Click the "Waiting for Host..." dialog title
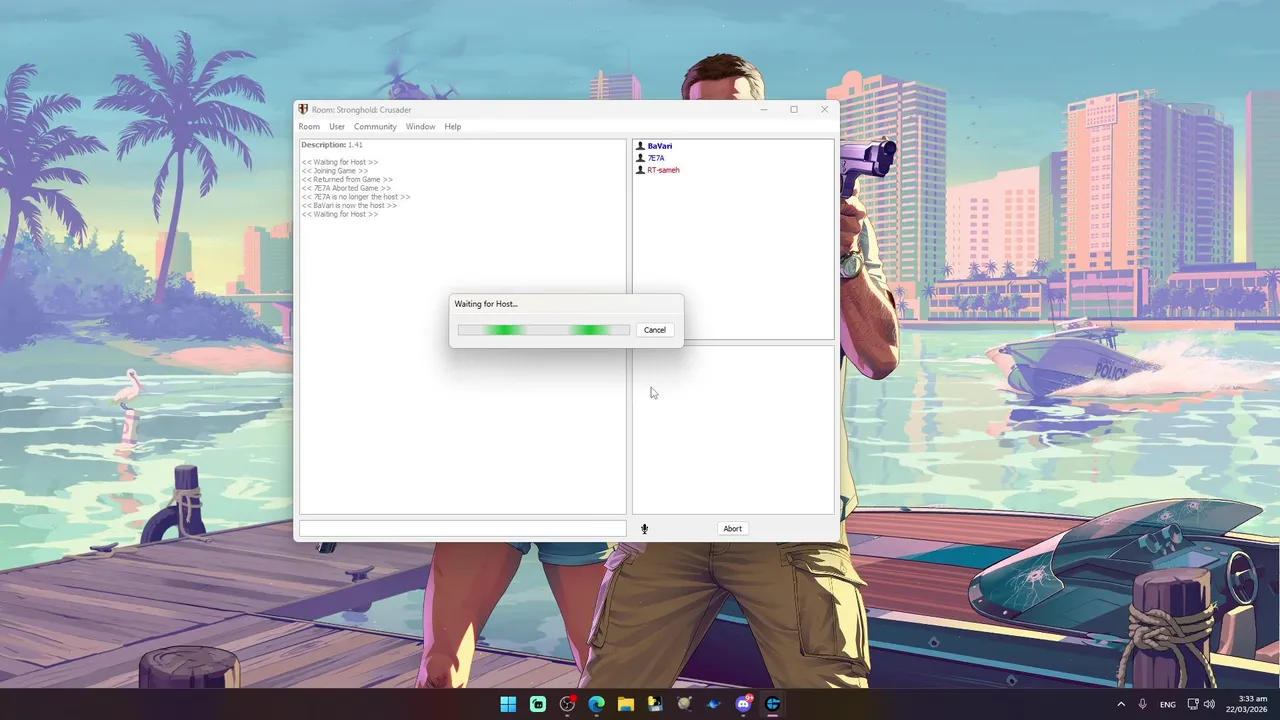Viewport: 1280px width, 720px height. coord(486,304)
